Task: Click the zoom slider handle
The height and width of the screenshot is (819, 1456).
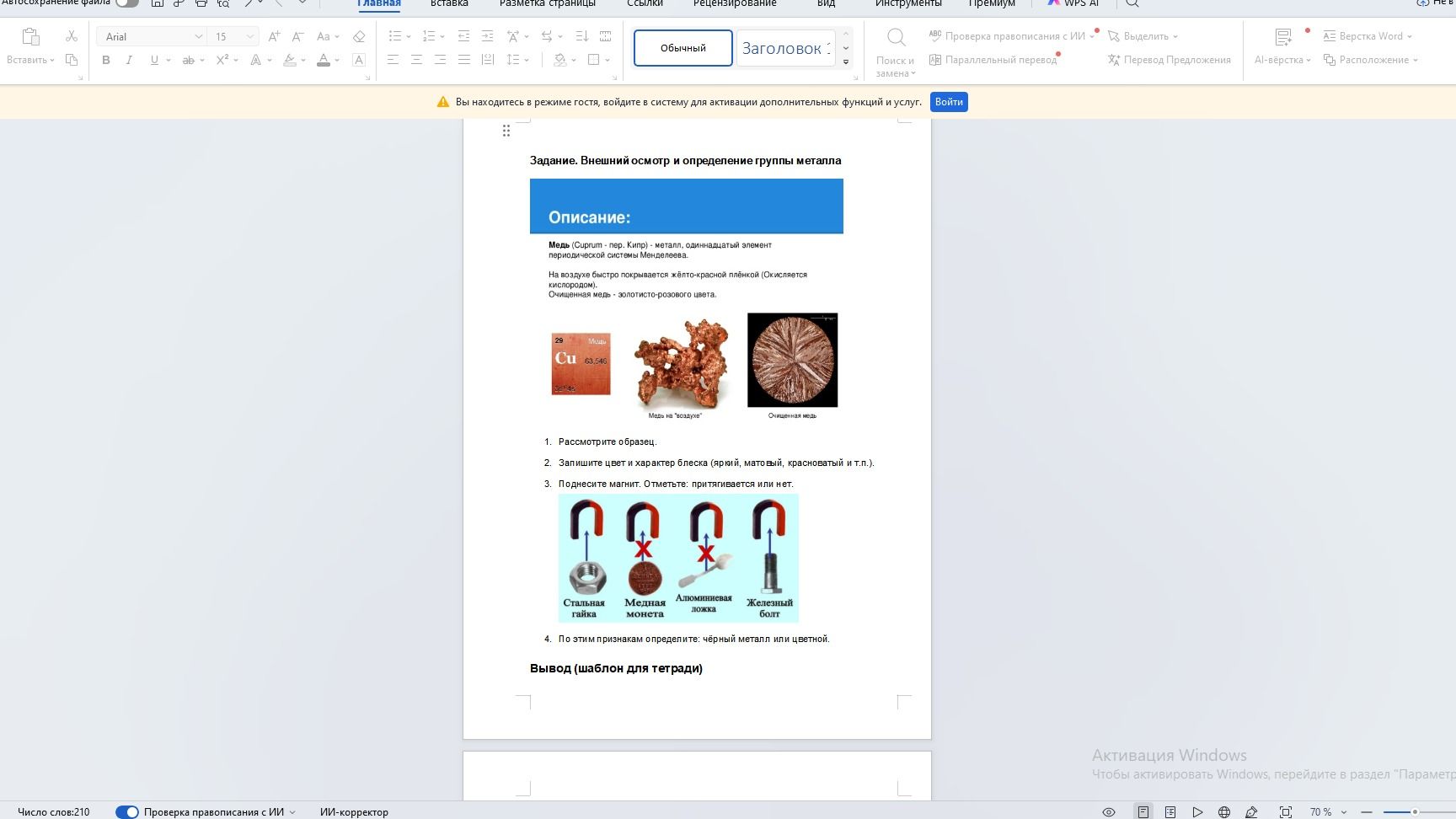Action: (x=1416, y=812)
